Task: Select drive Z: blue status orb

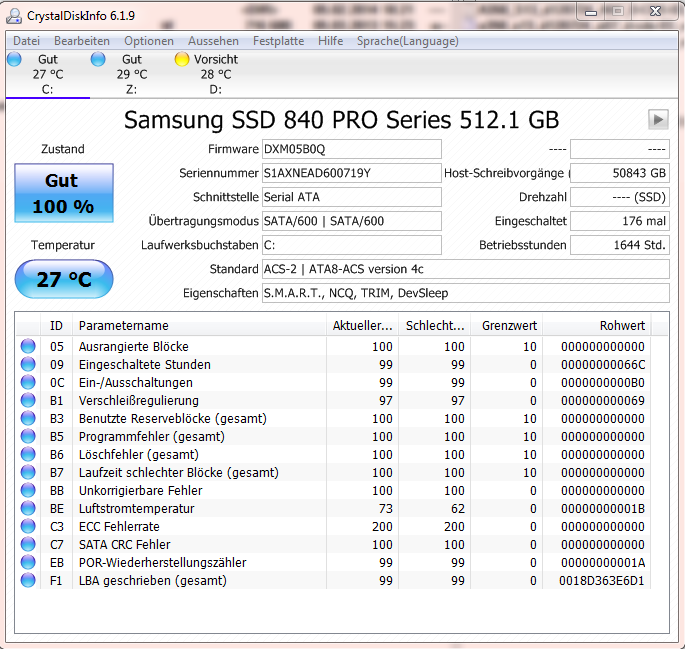Action: click(98, 59)
